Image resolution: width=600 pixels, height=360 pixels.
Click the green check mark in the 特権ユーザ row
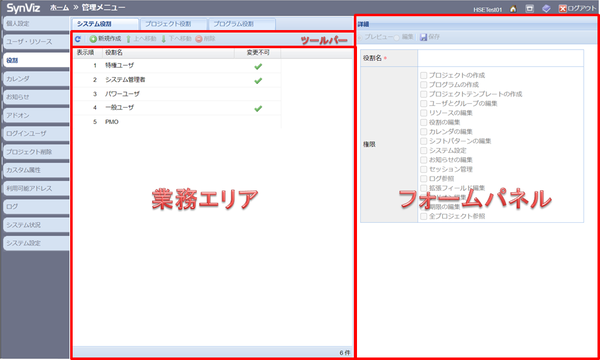[258, 67]
